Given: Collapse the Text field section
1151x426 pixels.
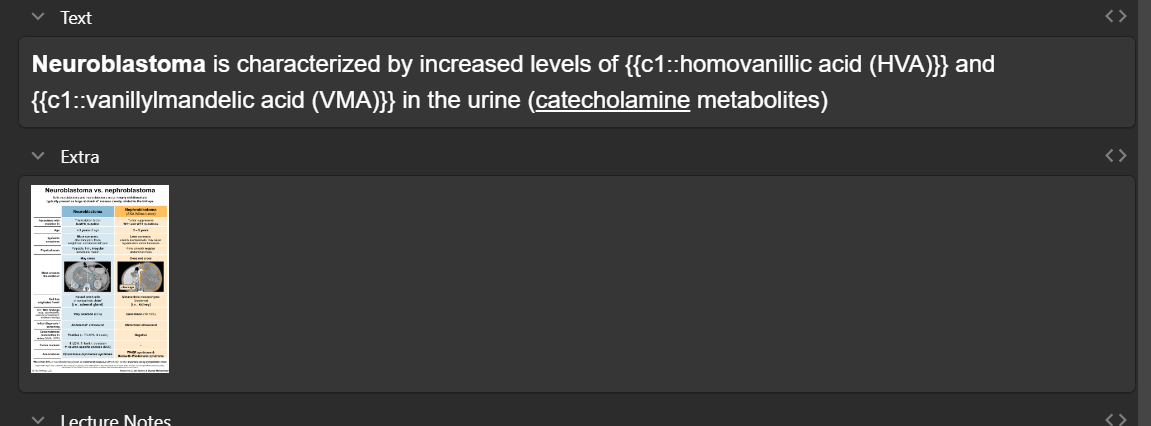Looking at the screenshot, I should click(x=38, y=17).
